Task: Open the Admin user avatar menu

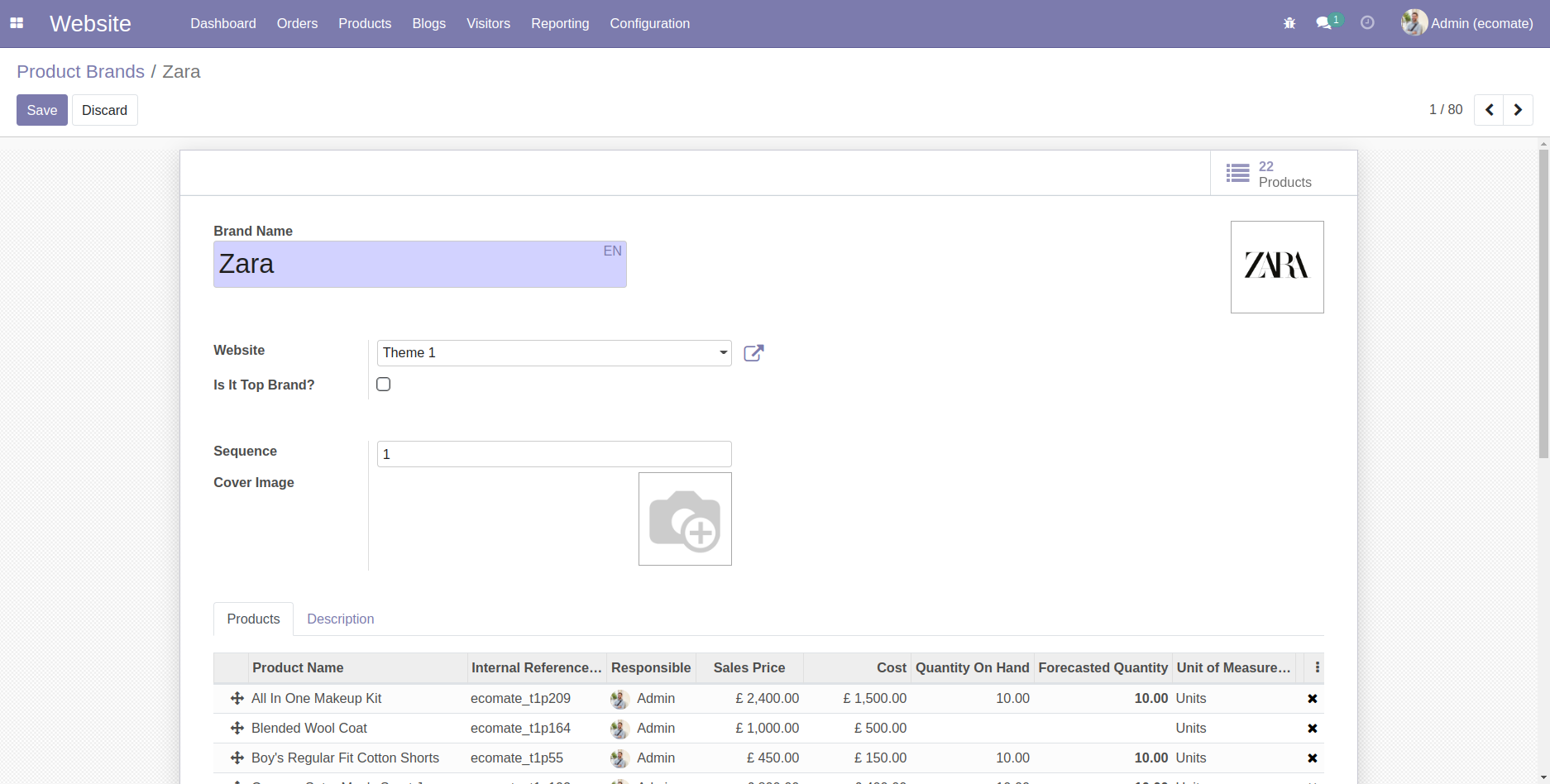Action: pyautogui.click(x=1468, y=23)
